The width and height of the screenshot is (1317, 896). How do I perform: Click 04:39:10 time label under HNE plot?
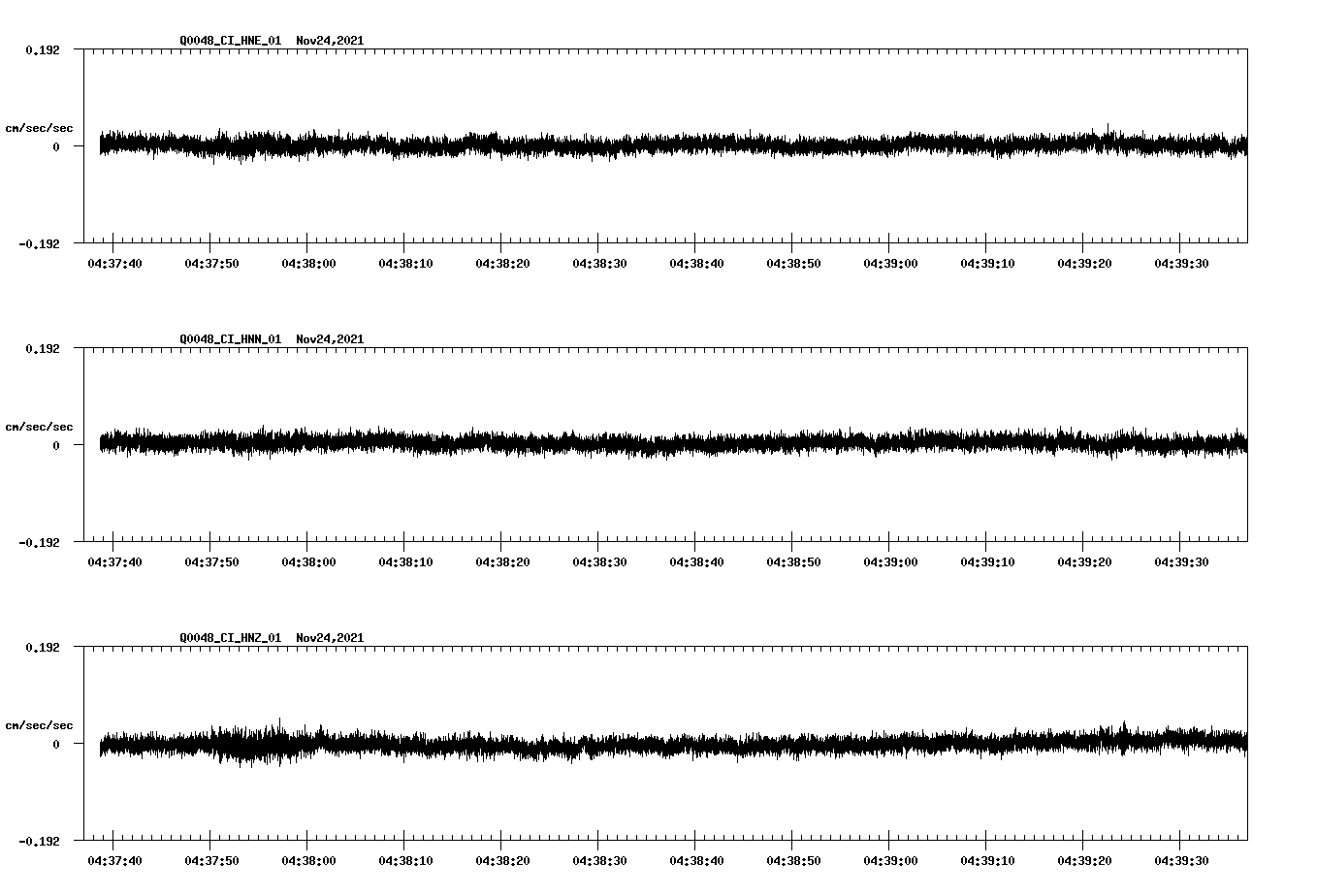click(x=987, y=263)
